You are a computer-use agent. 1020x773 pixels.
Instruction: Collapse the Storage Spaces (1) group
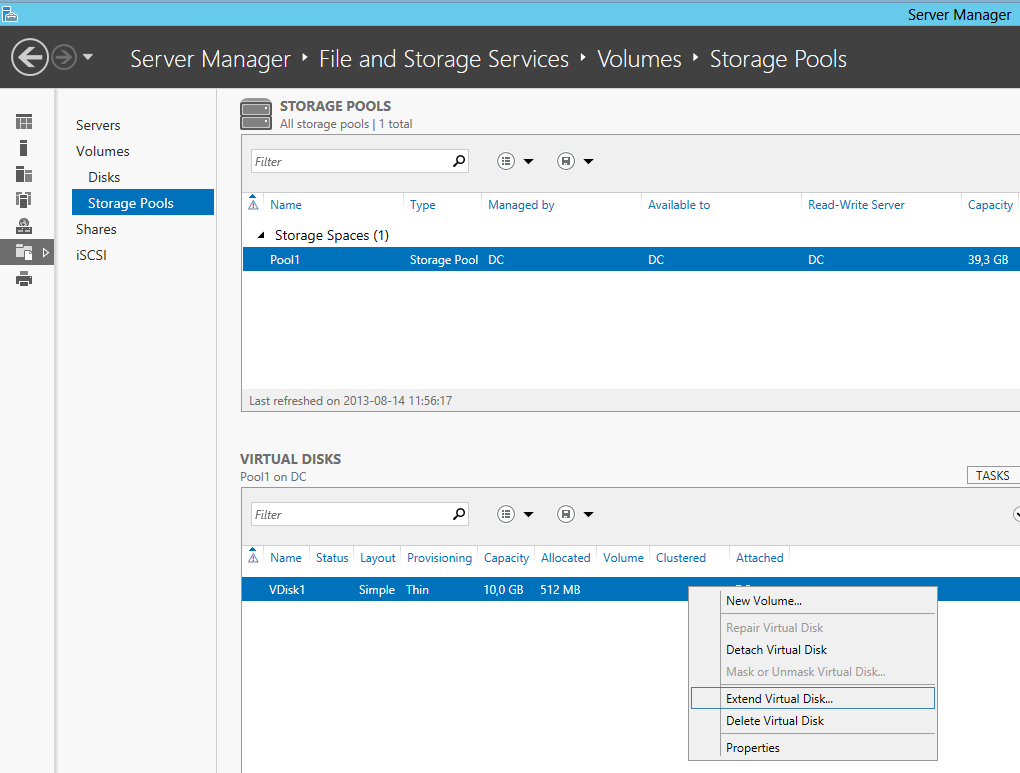[263, 236]
